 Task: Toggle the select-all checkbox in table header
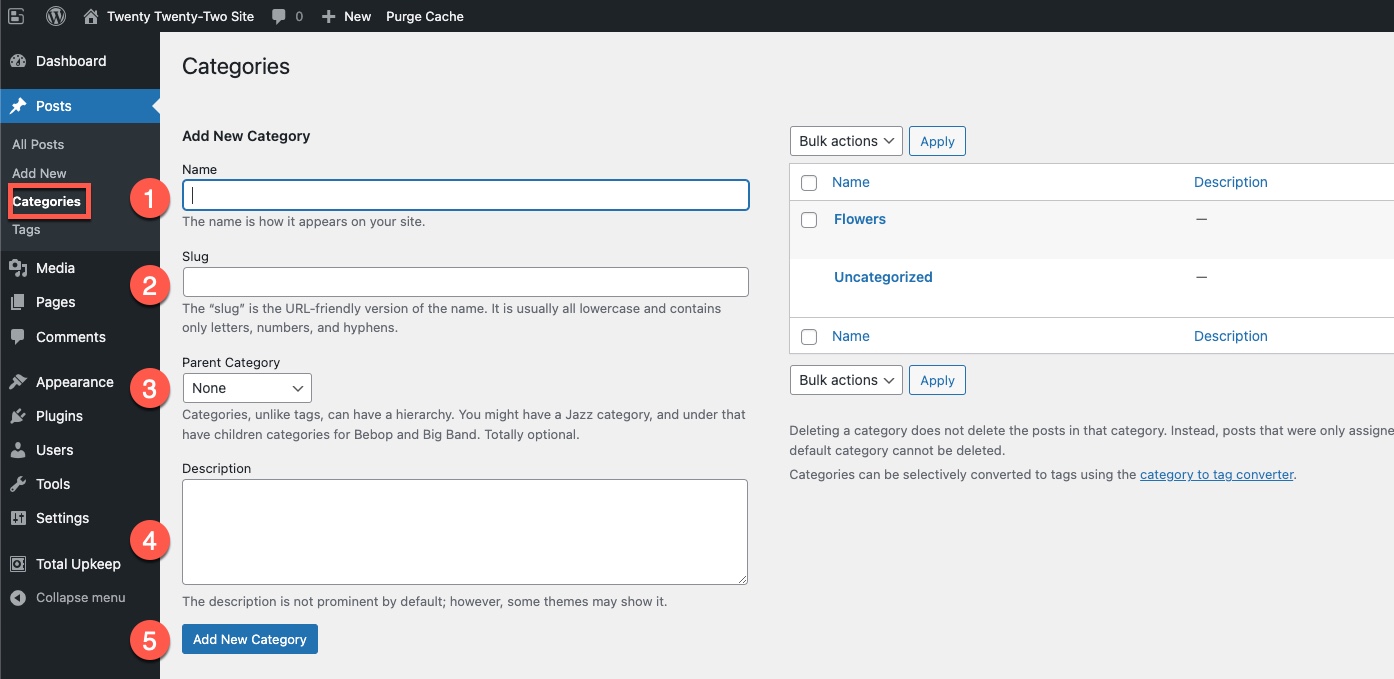(809, 183)
